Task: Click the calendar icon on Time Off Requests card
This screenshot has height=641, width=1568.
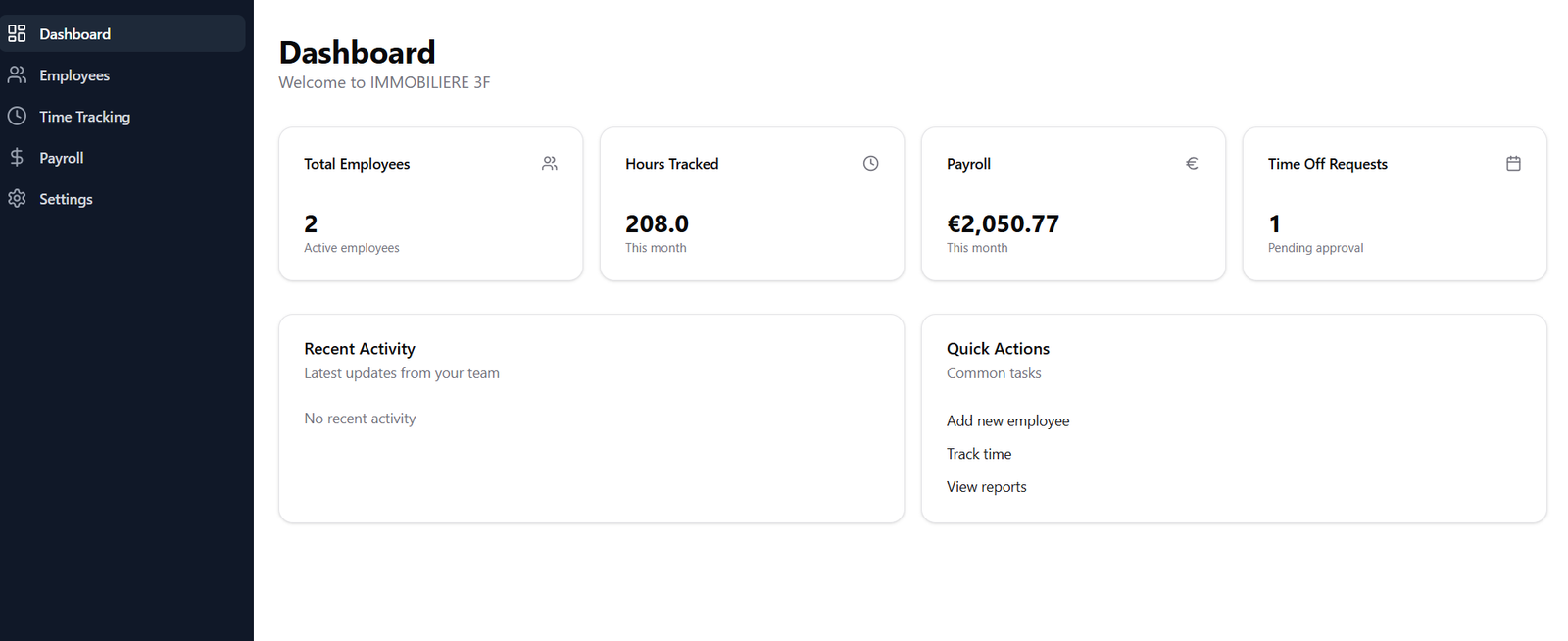Action: click(1513, 164)
